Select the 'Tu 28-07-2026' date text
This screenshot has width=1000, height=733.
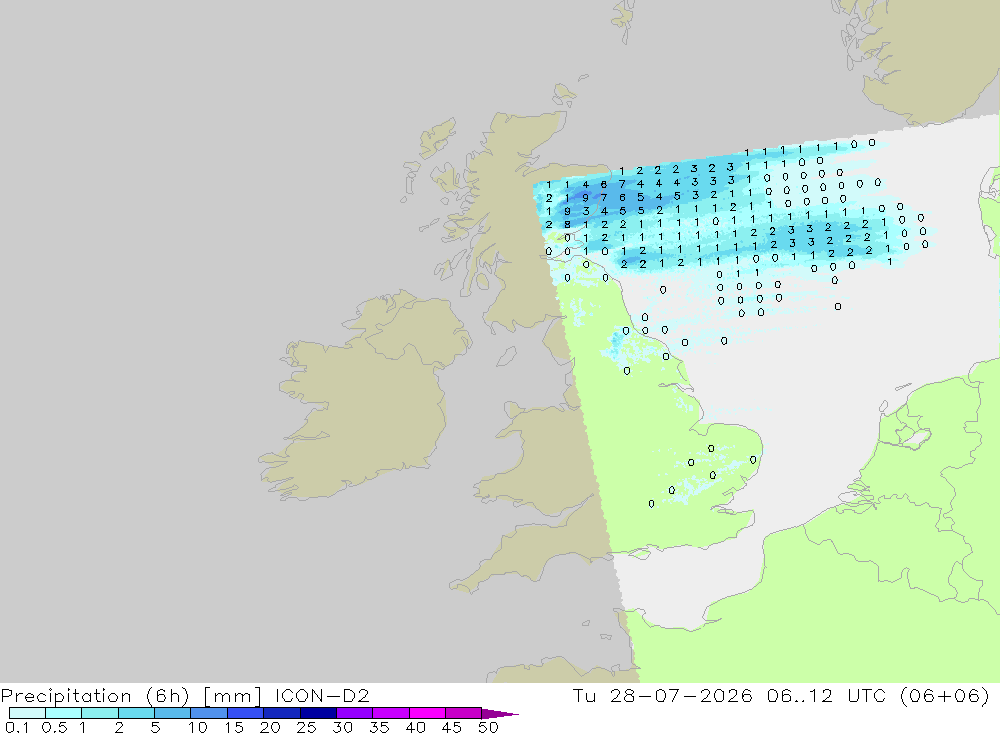(x=662, y=695)
